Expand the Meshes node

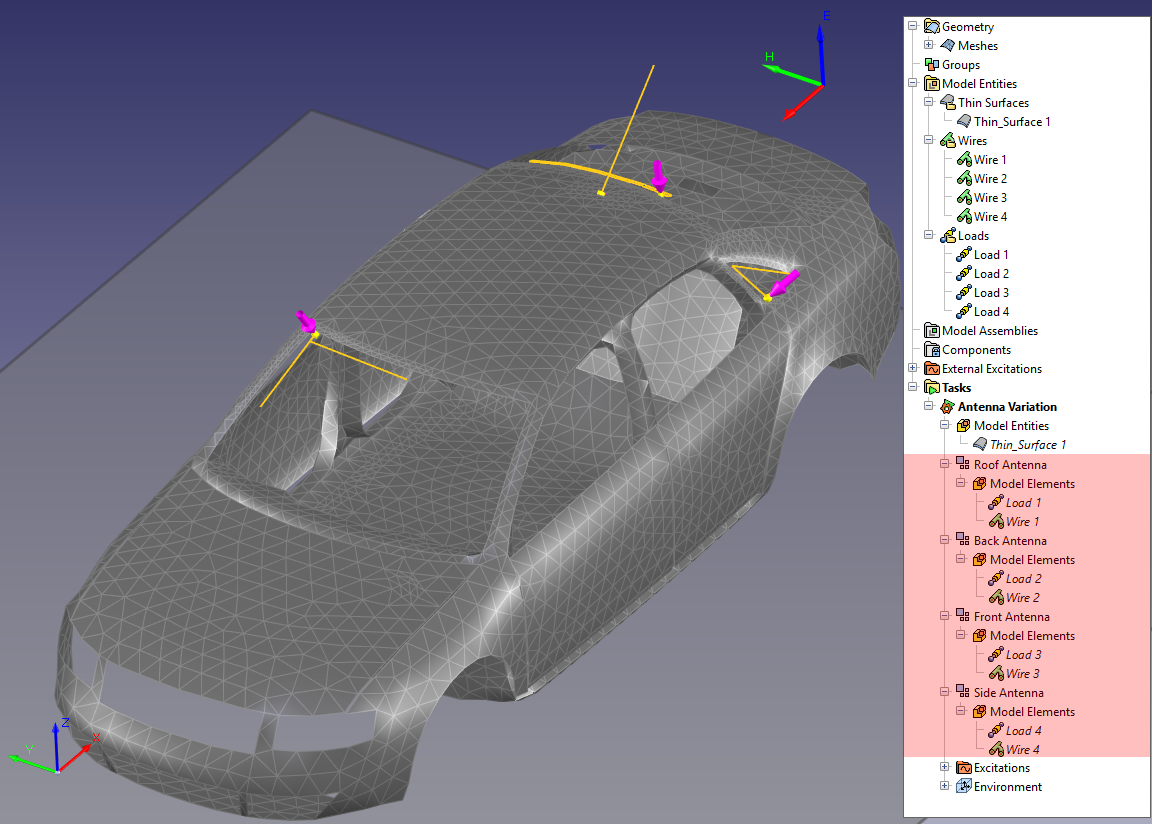pos(929,45)
